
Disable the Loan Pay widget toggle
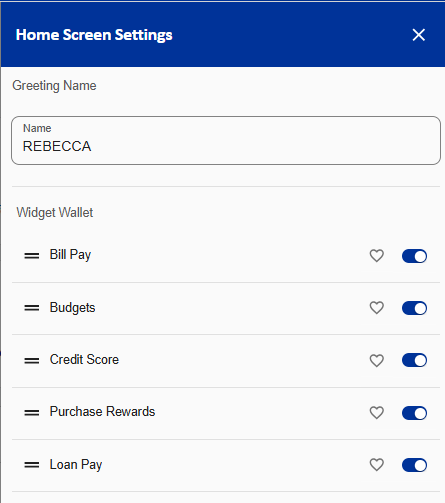click(x=414, y=465)
